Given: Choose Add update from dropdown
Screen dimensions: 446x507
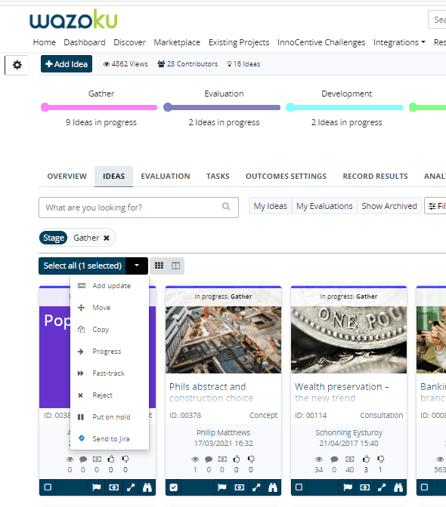Looking at the screenshot, I should pos(110,286).
